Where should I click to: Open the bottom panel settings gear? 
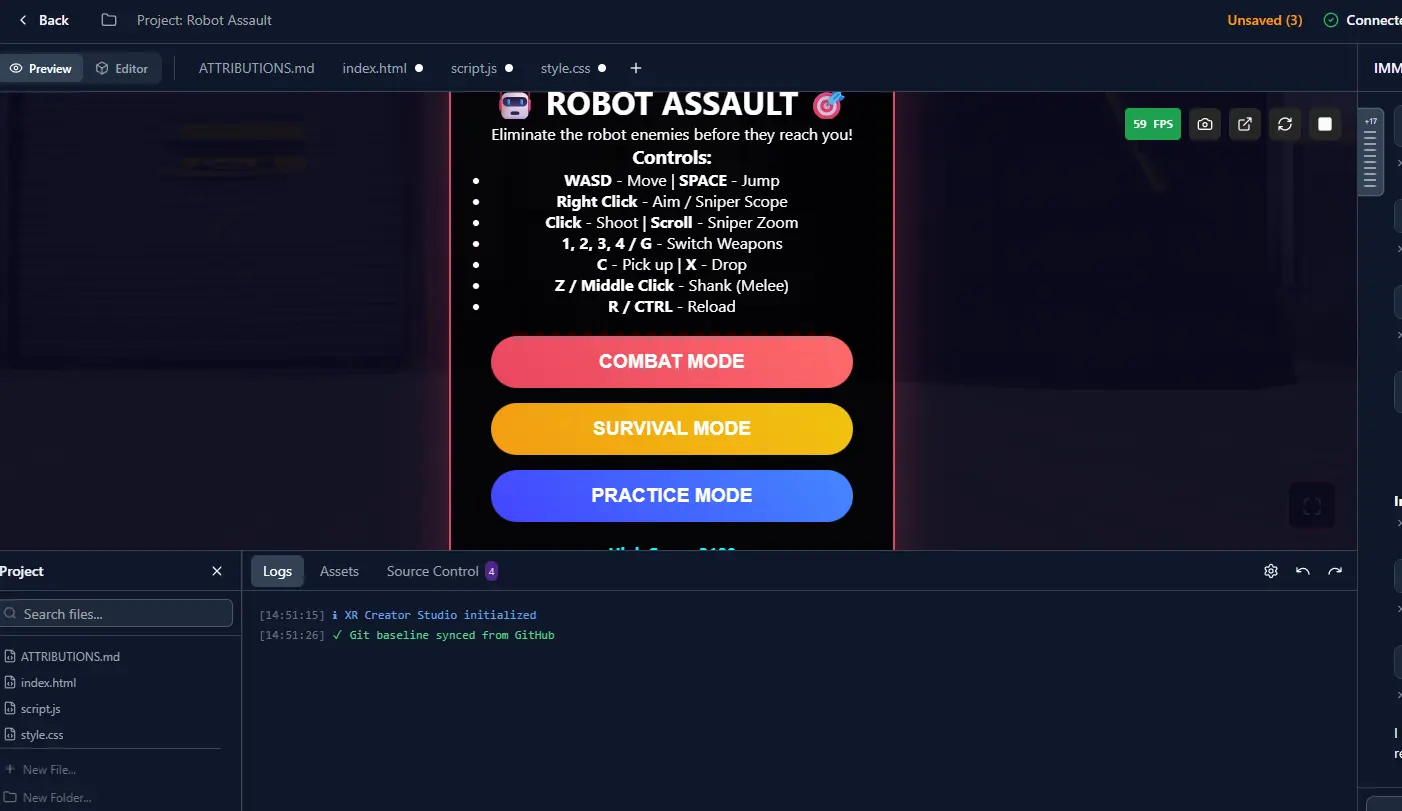(x=1271, y=571)
